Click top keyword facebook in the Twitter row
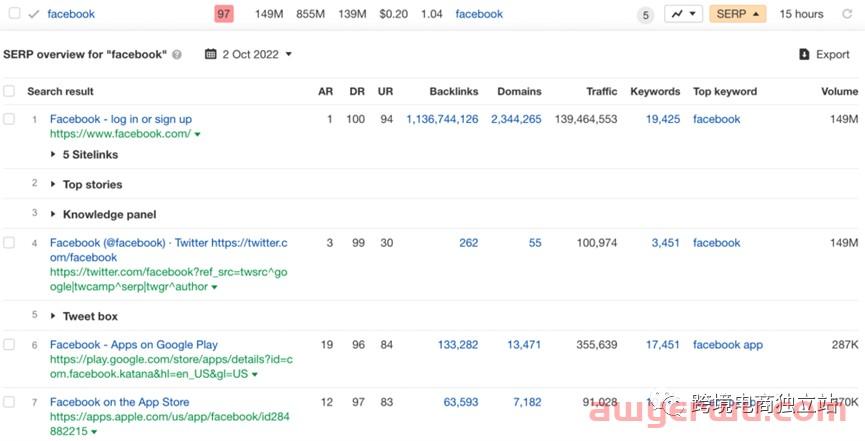Image resolution: width=865 pixels, height=441 pixels. point(716,243)
